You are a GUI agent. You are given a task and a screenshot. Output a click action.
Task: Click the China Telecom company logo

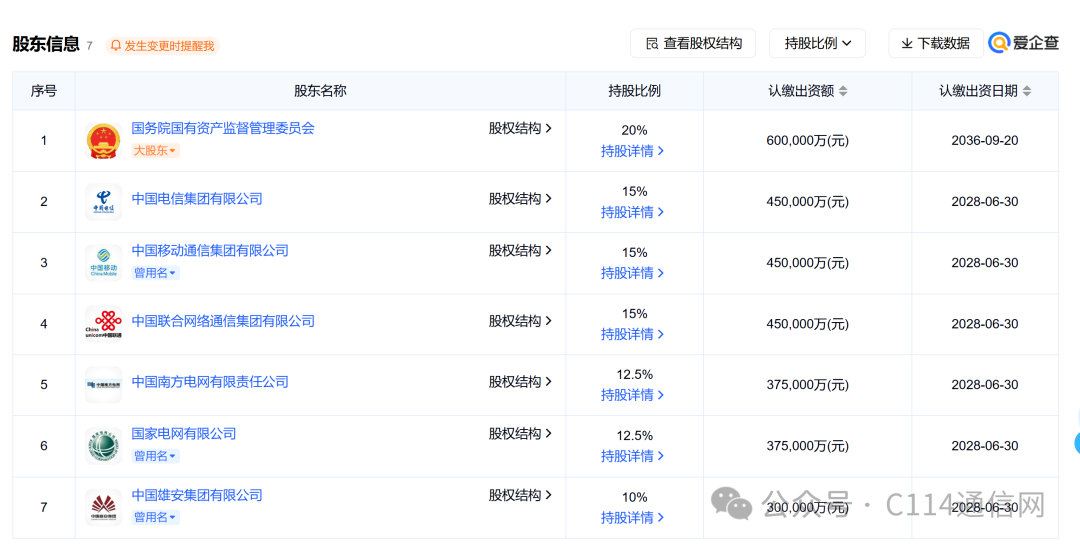tap(103, 202)
